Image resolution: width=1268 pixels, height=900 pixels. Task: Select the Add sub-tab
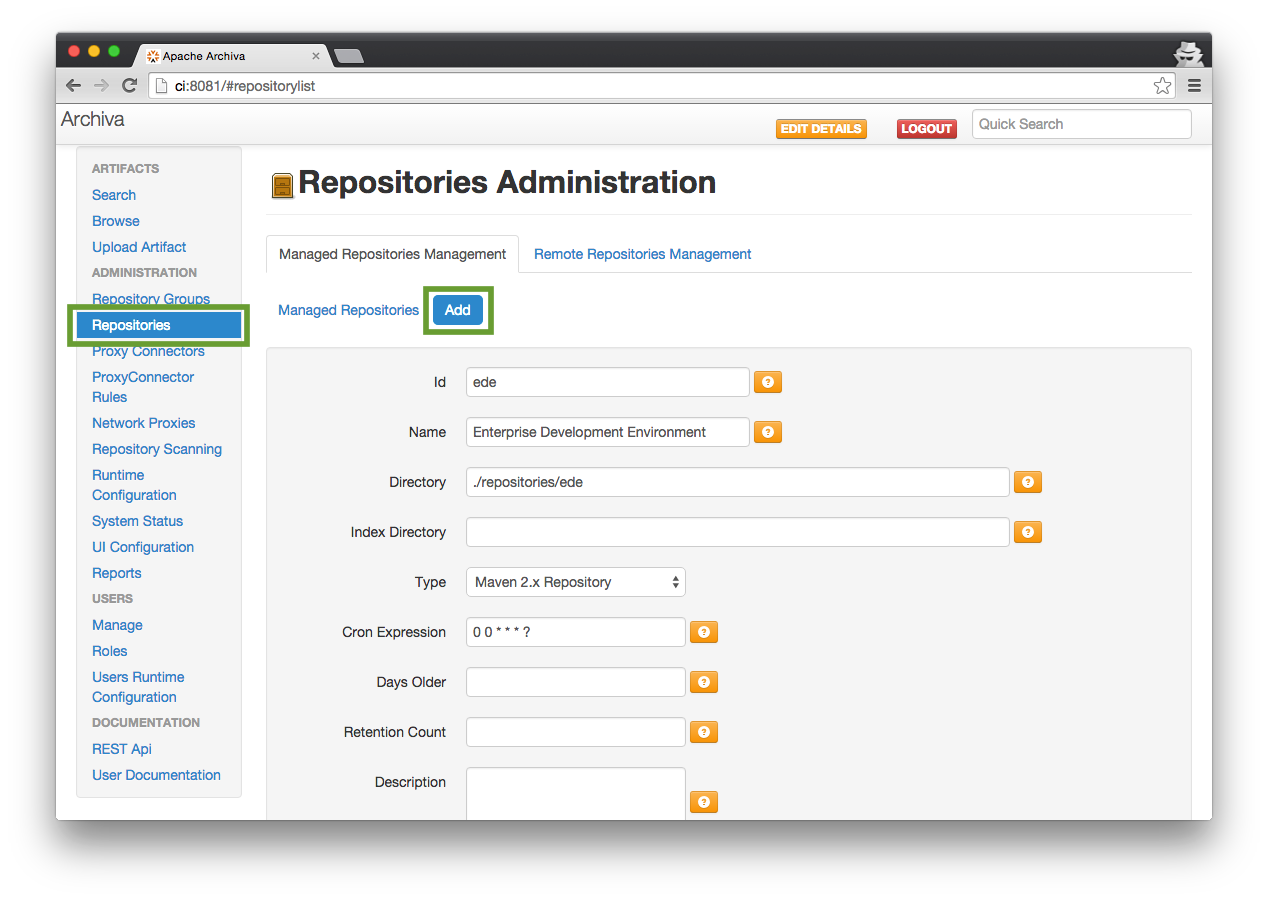click(458, 310)
